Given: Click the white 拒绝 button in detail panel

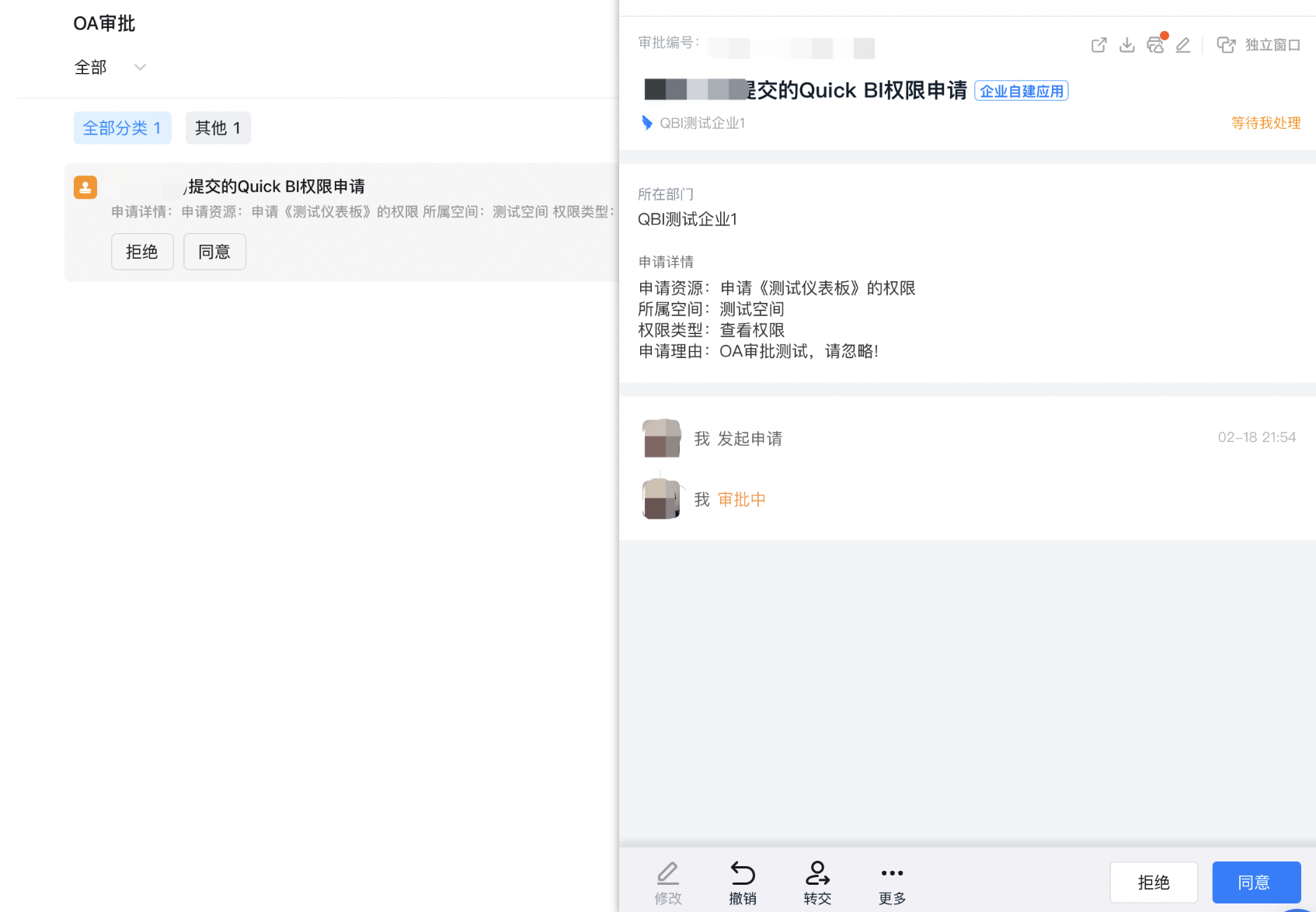Looking at the screenshot, I should 1154,882.
